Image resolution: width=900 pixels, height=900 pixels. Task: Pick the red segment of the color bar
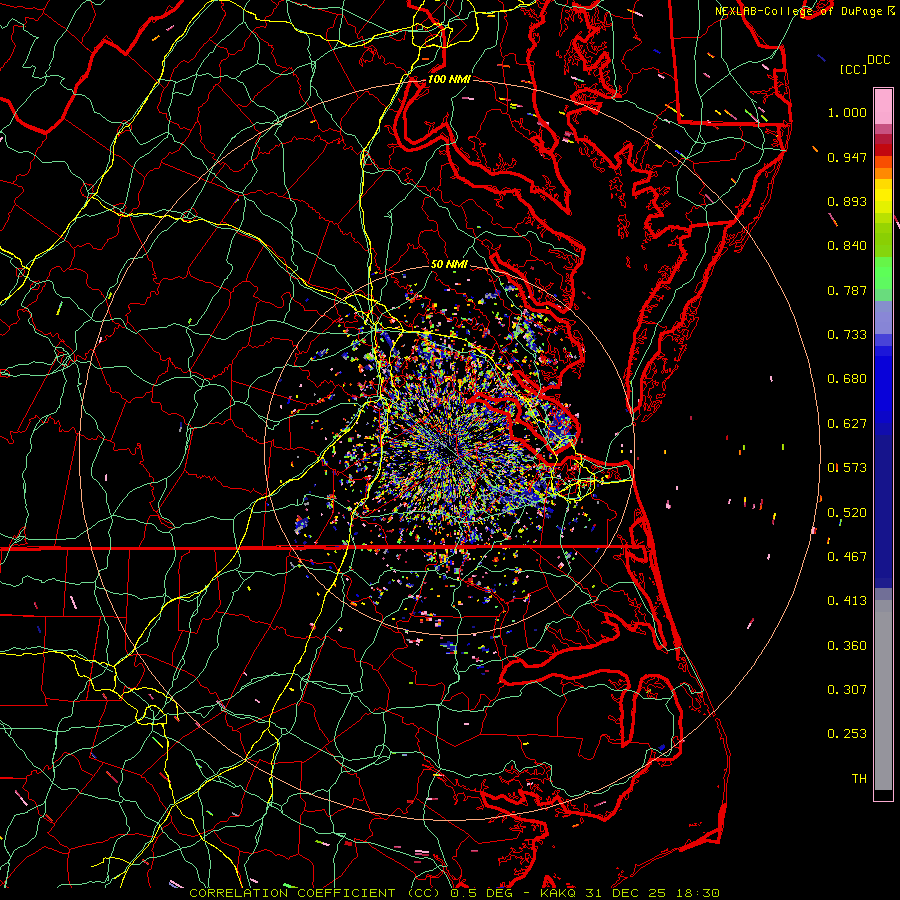click(883, 150)
